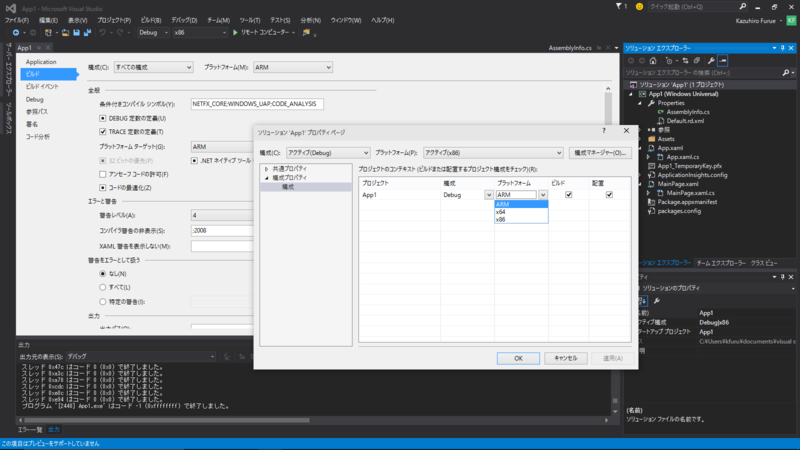Open the 'デバッグ(D)' menu
Image resolution: width=800 pixels, height=450 pixels.
(x=184, y=20)
